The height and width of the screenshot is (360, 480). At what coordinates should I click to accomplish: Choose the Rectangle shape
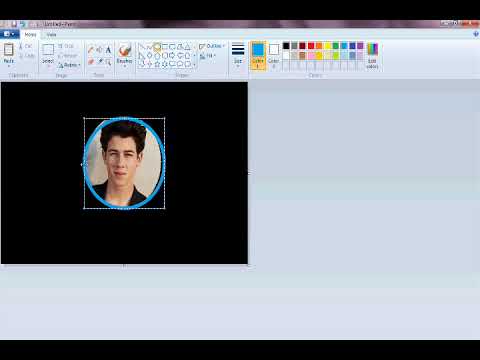165,46
